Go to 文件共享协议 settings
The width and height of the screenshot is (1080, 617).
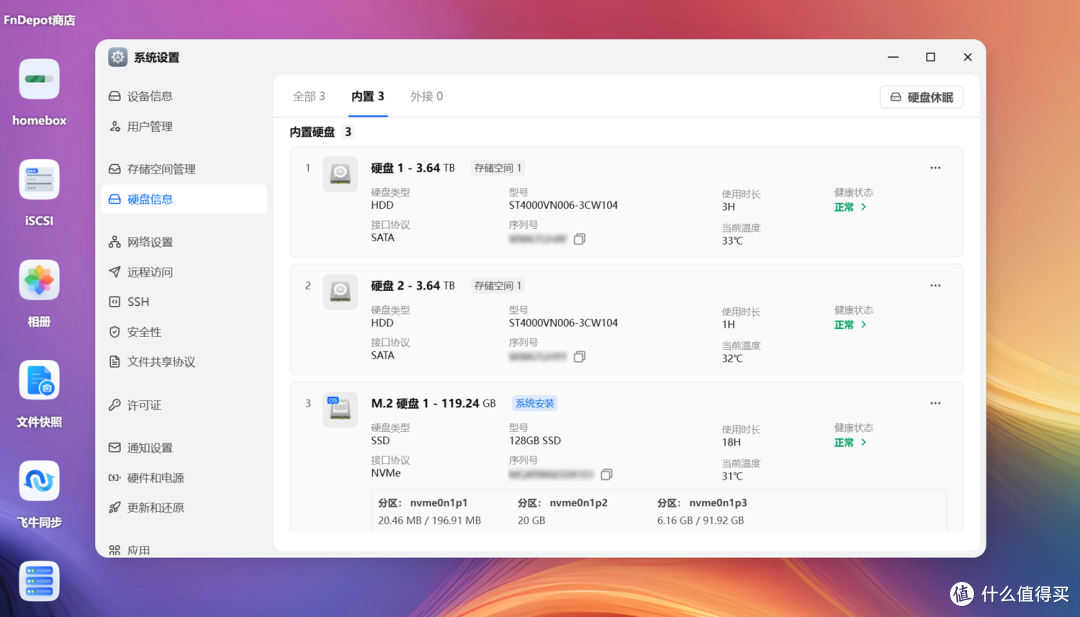tap(184, 362)
